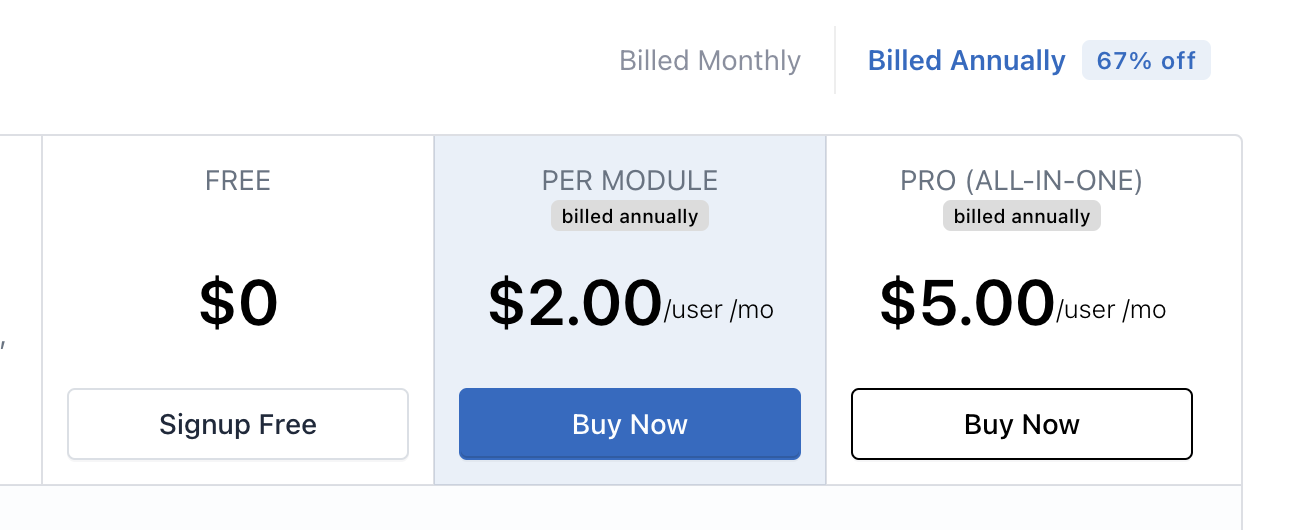The height and width of the screenshot is (530, 1290).
Task: Click the /user /mo label beside $5.00
Action: tap(1111, 310)
